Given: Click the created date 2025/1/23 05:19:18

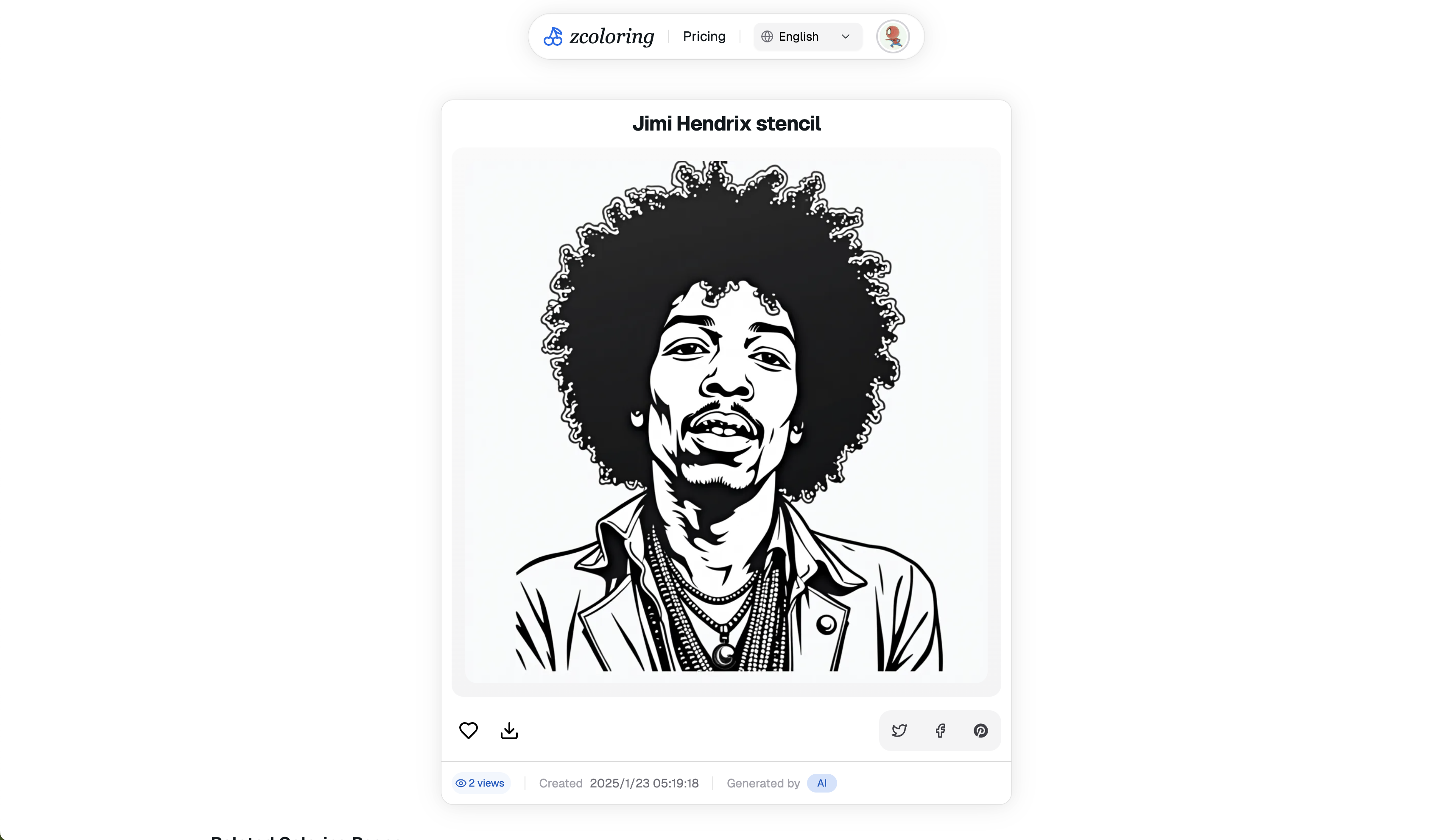Looking at the screenshot, I should [x=644, y=783].
